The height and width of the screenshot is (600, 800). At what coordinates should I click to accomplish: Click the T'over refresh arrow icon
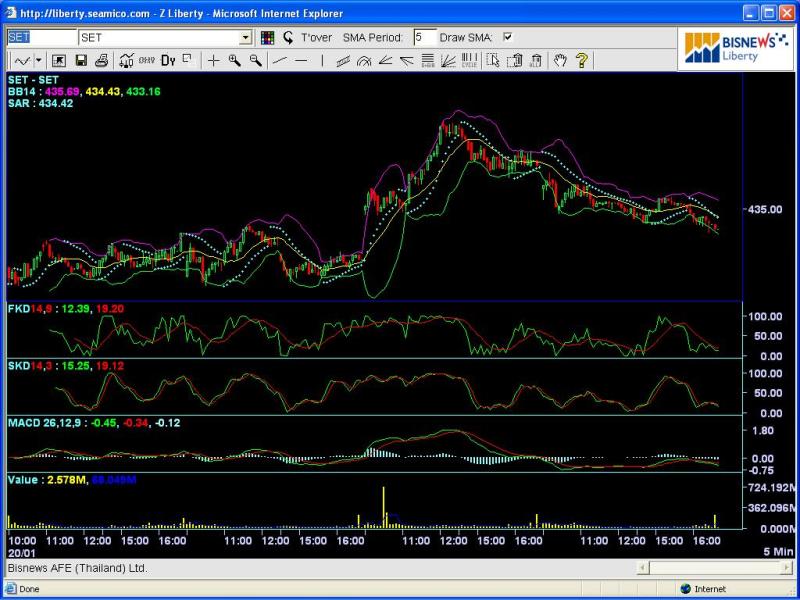click(x=288, y=37)
